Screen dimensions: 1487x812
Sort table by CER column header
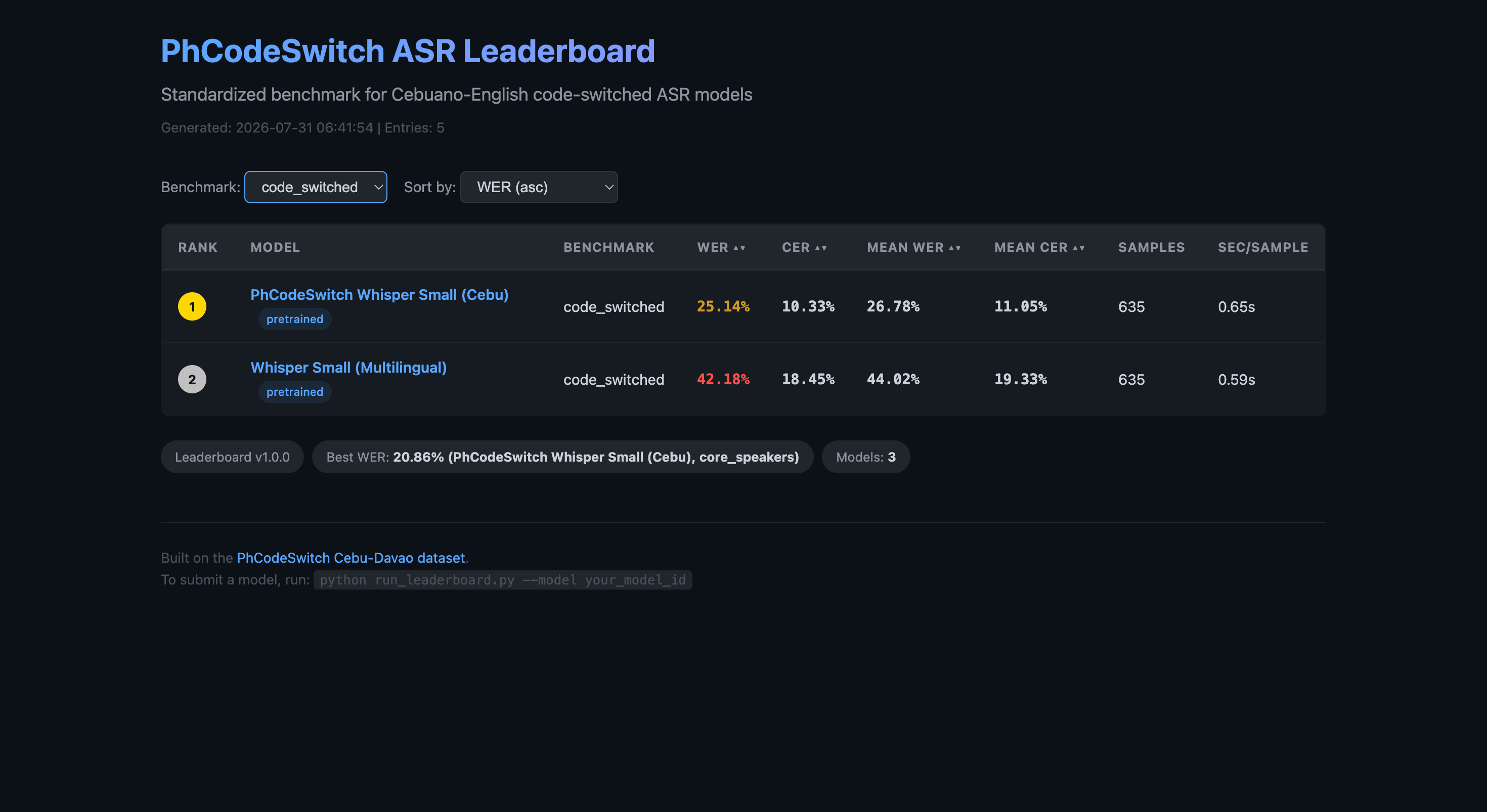tap(805, 247)
